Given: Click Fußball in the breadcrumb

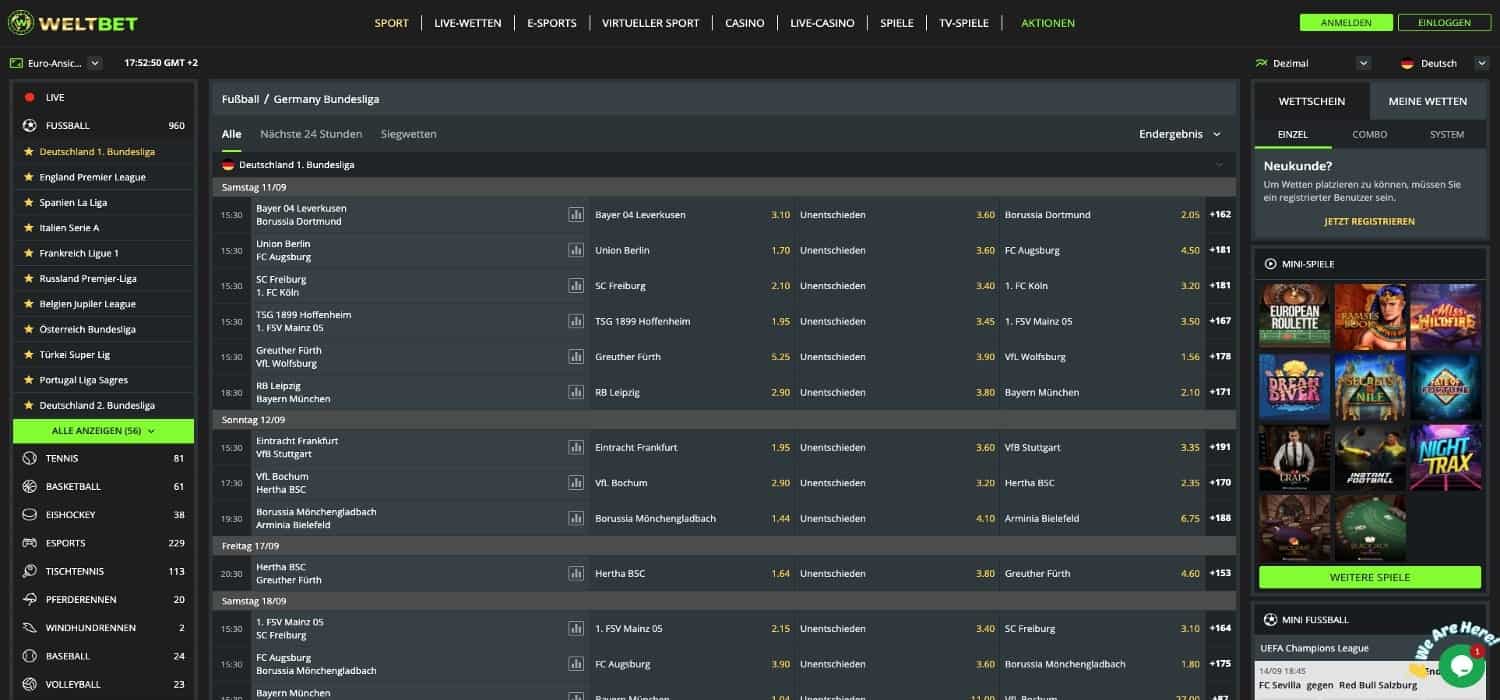Looking at the screenshot, I should tap(241, 99).
